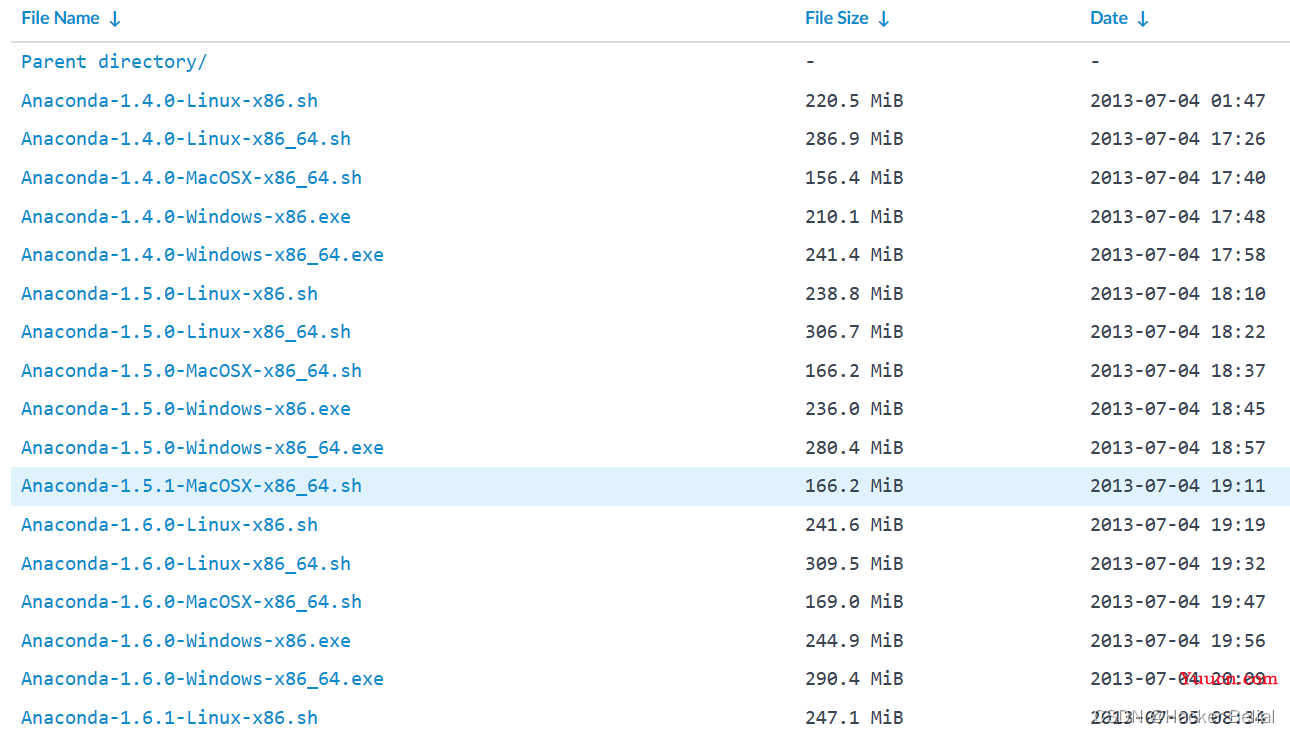Select the date 2013-07-04 19:47

[1178, 602]
